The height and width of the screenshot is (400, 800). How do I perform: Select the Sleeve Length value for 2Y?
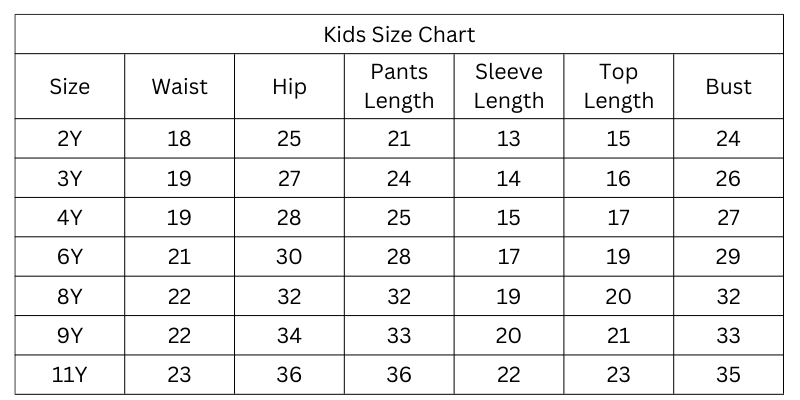click(509, 139)
